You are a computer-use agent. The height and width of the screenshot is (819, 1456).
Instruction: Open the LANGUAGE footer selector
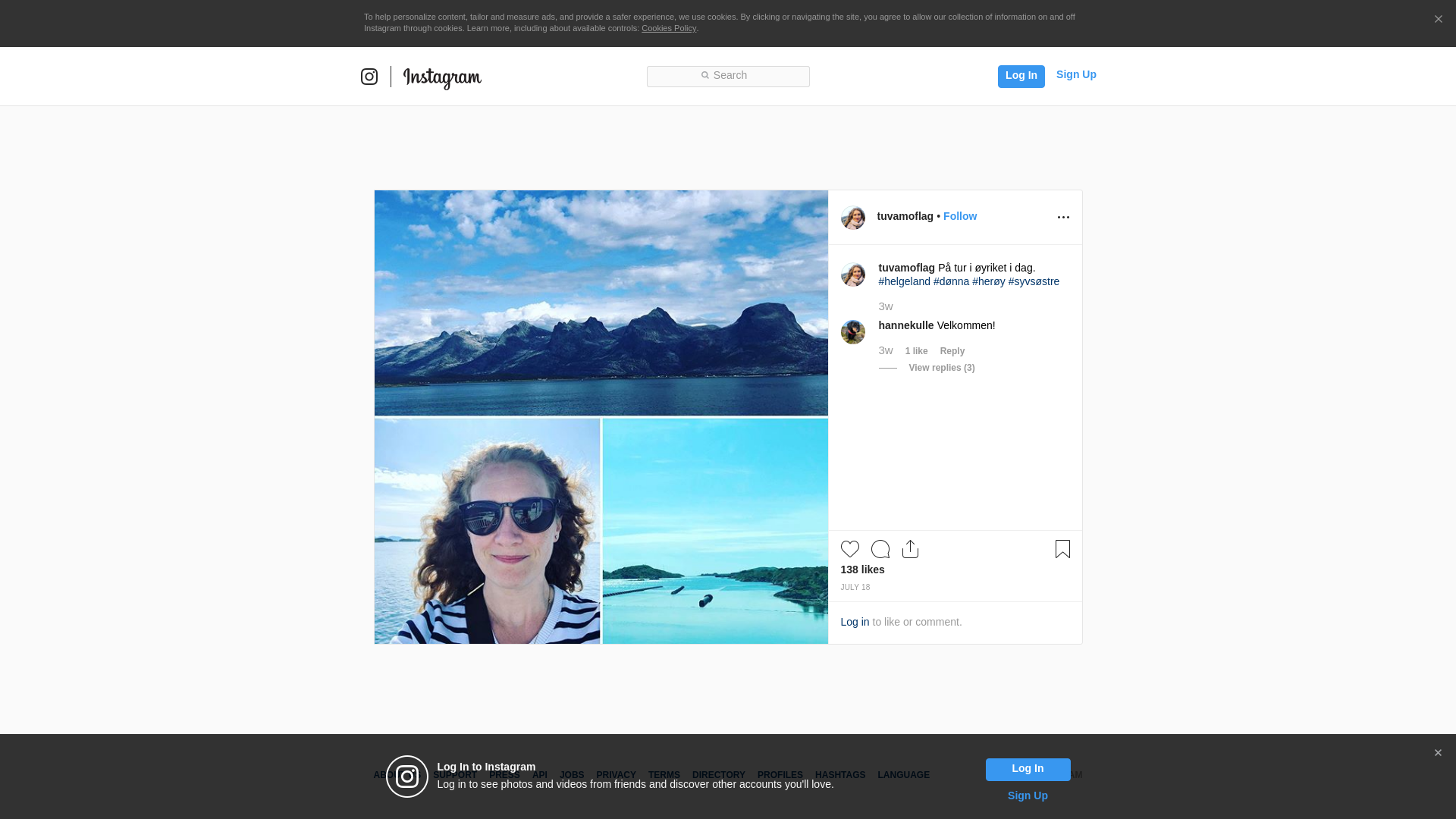903,775
